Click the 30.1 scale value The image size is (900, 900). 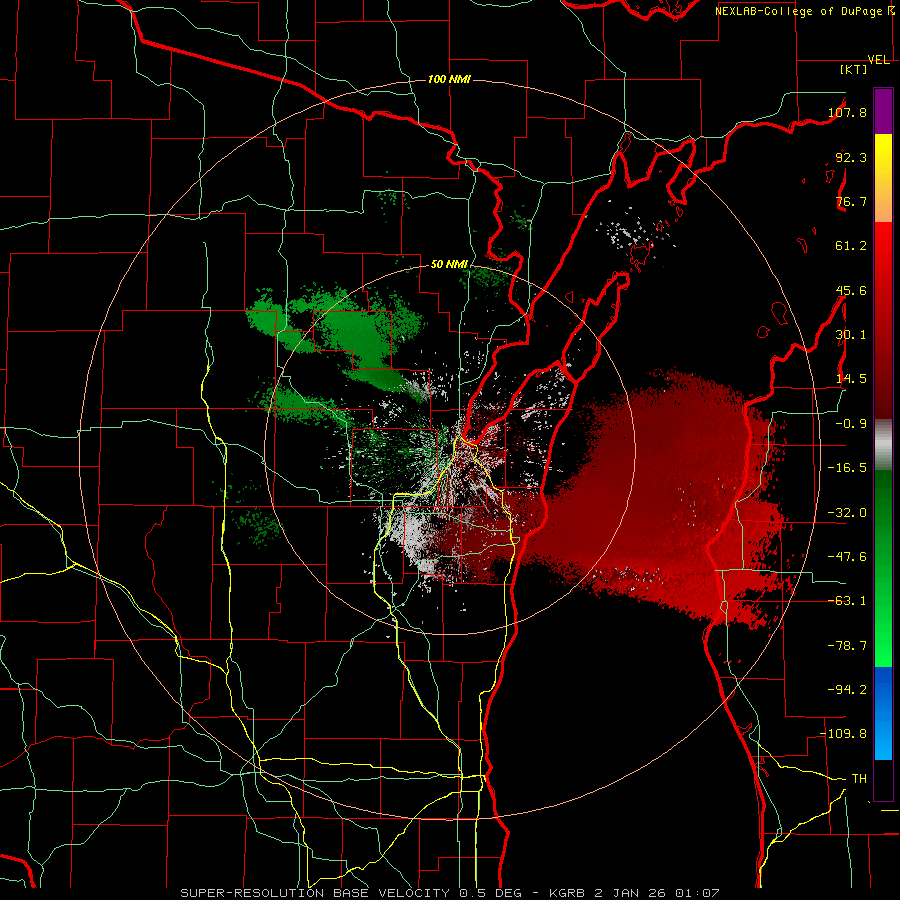point(851,335)
